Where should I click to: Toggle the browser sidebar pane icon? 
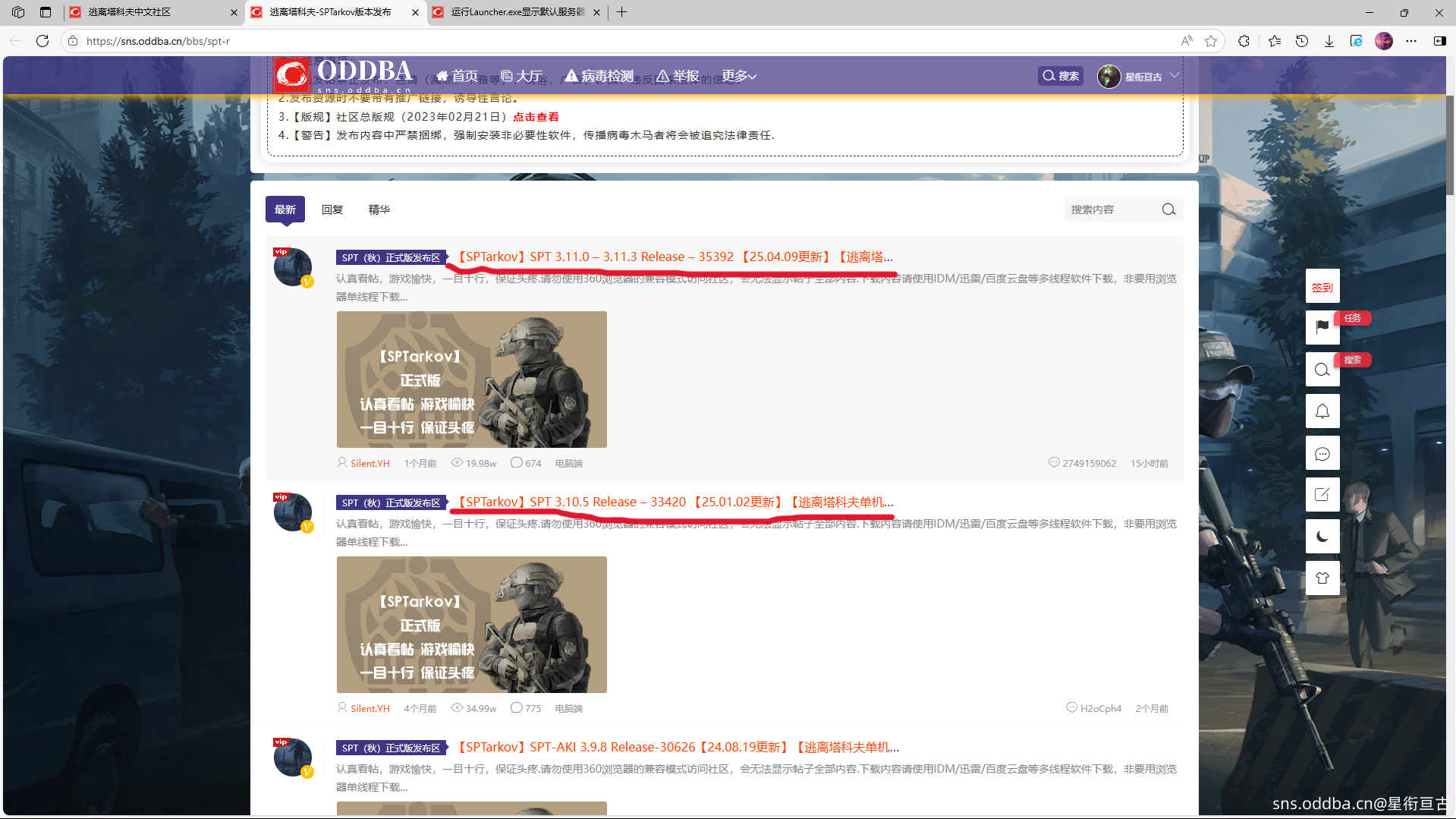[x=1439, y=41]
